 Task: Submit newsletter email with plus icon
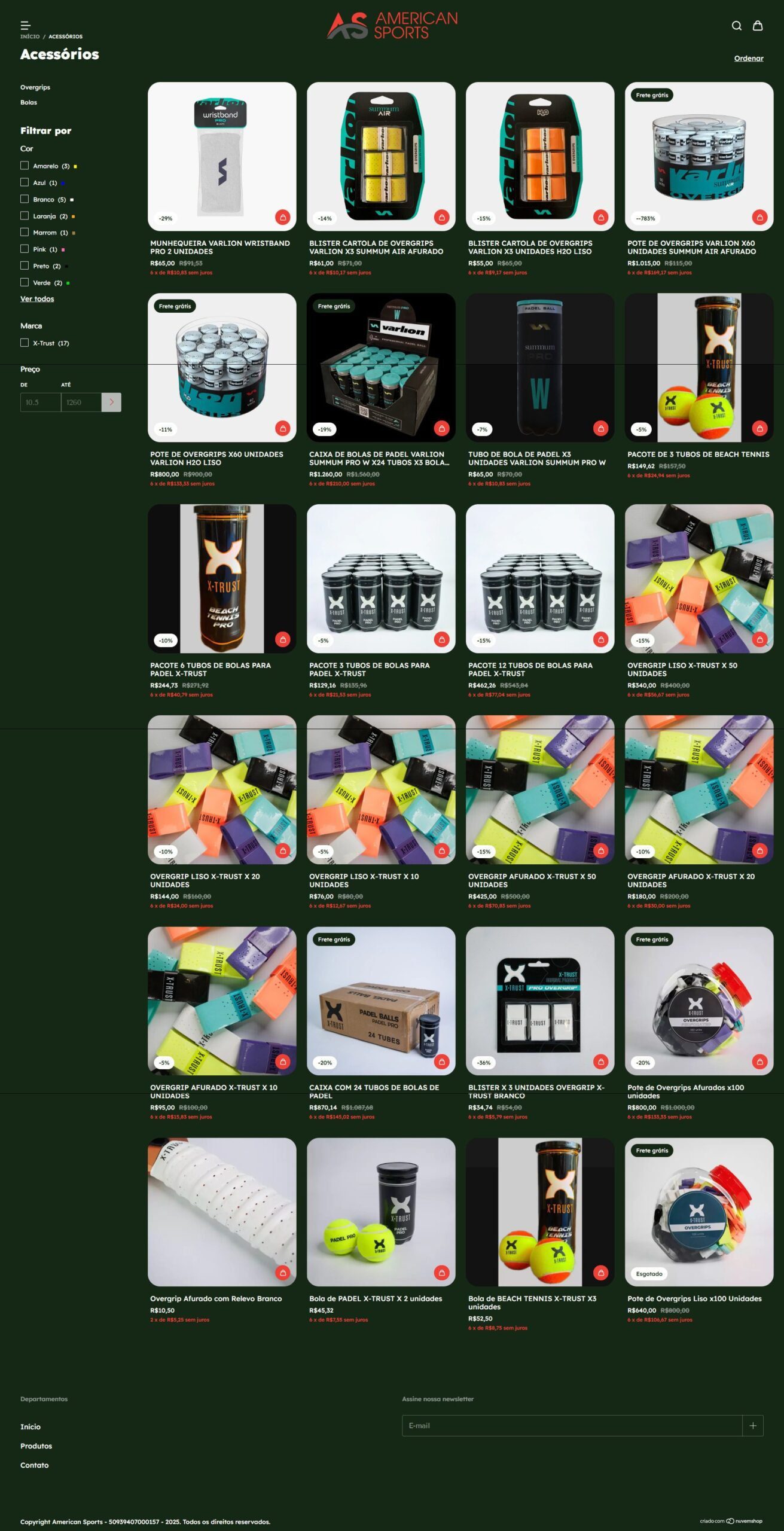click(753, 1426)
